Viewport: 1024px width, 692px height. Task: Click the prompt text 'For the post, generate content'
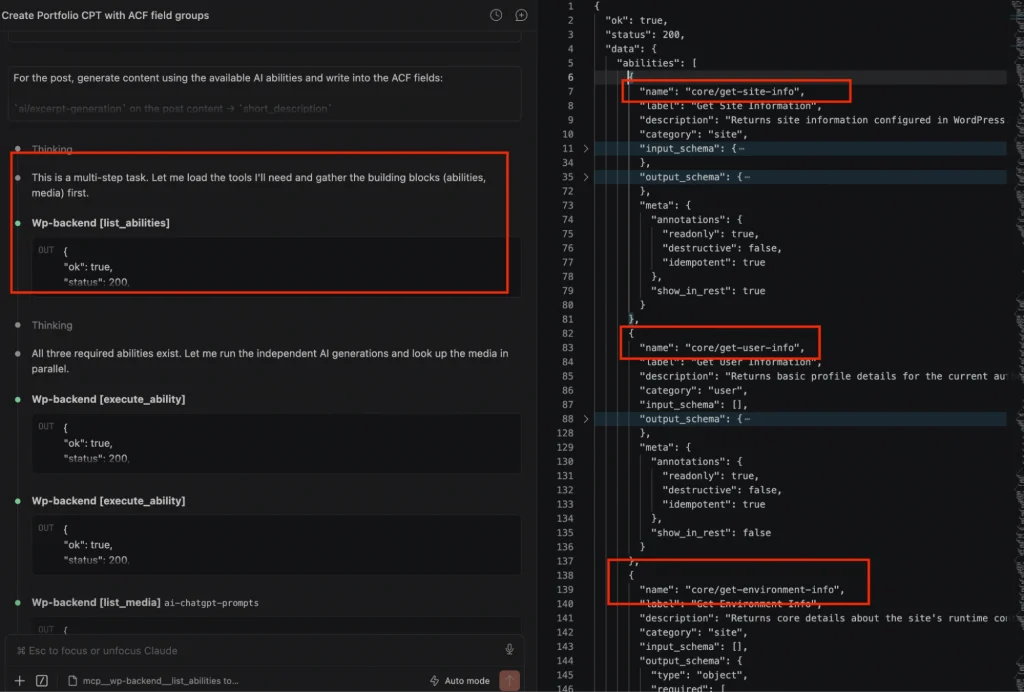click(x=228, y=78)
